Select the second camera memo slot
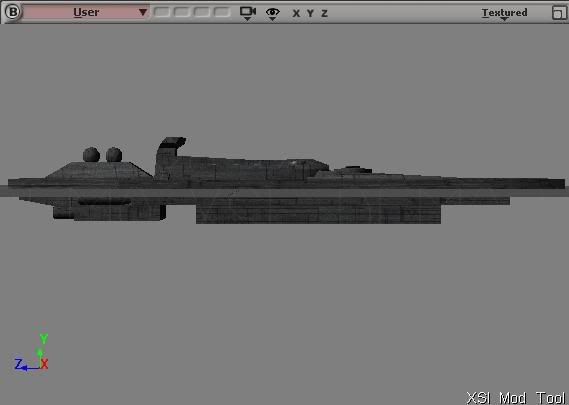 tap(182, 12)
